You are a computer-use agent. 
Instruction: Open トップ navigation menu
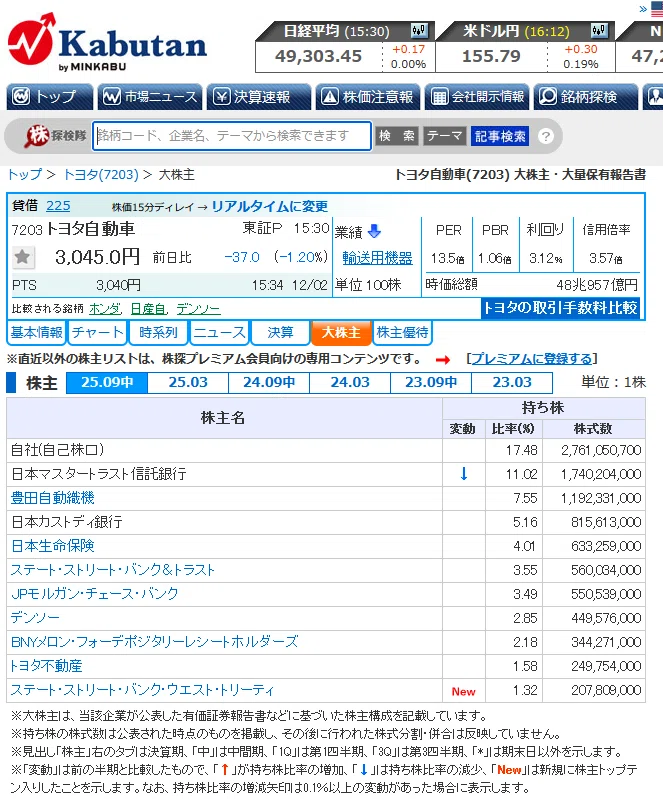[x=49, y=96]
